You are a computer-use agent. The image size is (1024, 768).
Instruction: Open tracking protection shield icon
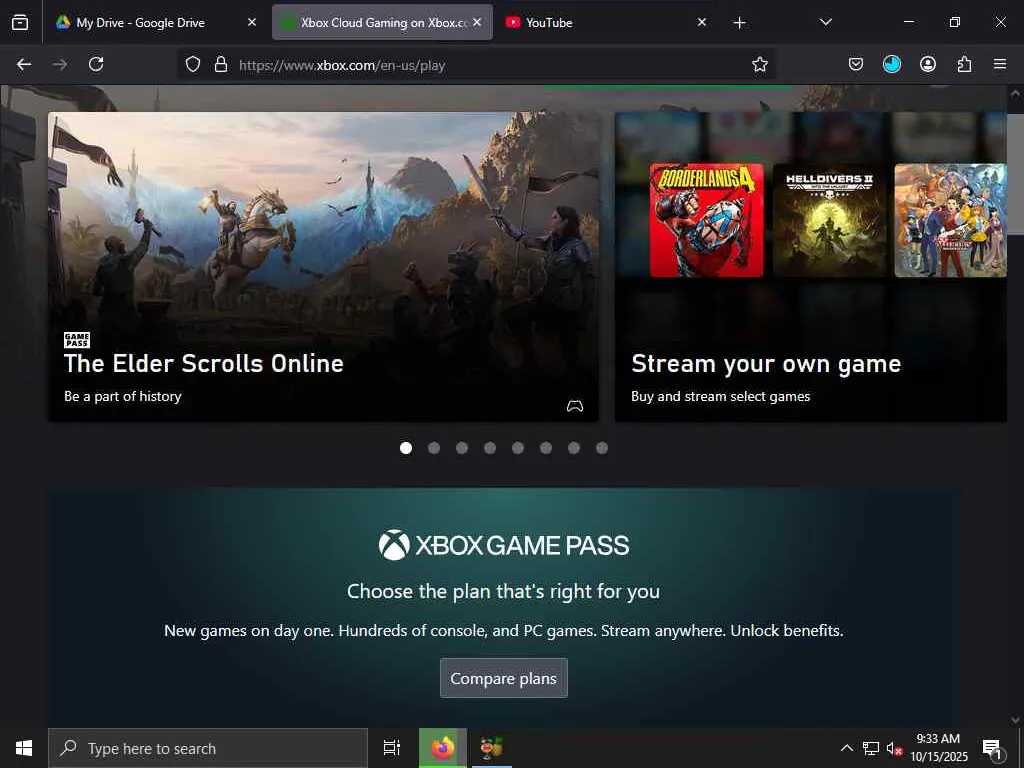tap(193, 65)
